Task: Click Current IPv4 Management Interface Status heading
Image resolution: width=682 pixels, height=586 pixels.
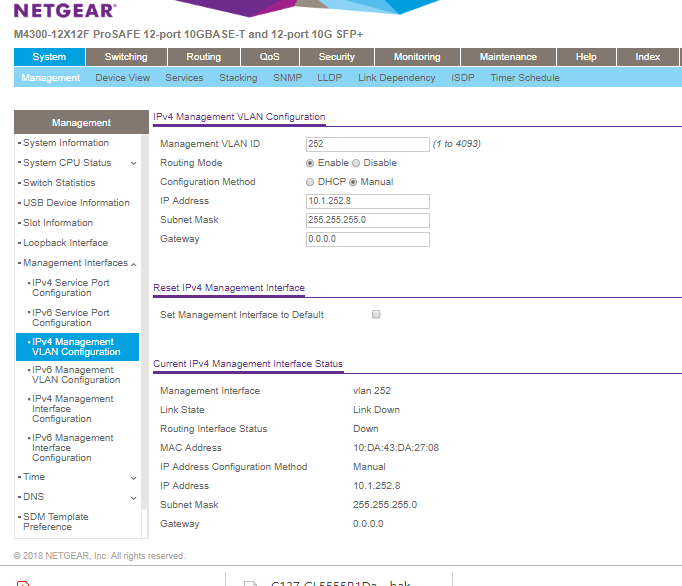Action: tap(248, 364)
